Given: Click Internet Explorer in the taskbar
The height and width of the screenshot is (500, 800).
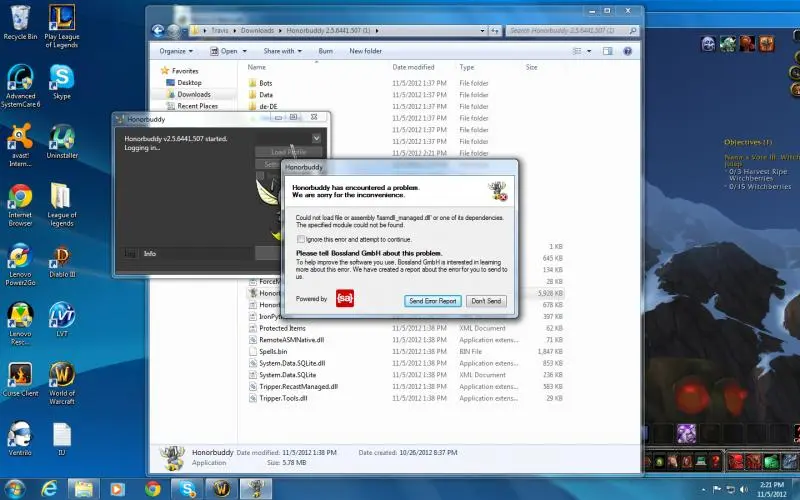Looking at the screenshot, I should coord(49,489).
